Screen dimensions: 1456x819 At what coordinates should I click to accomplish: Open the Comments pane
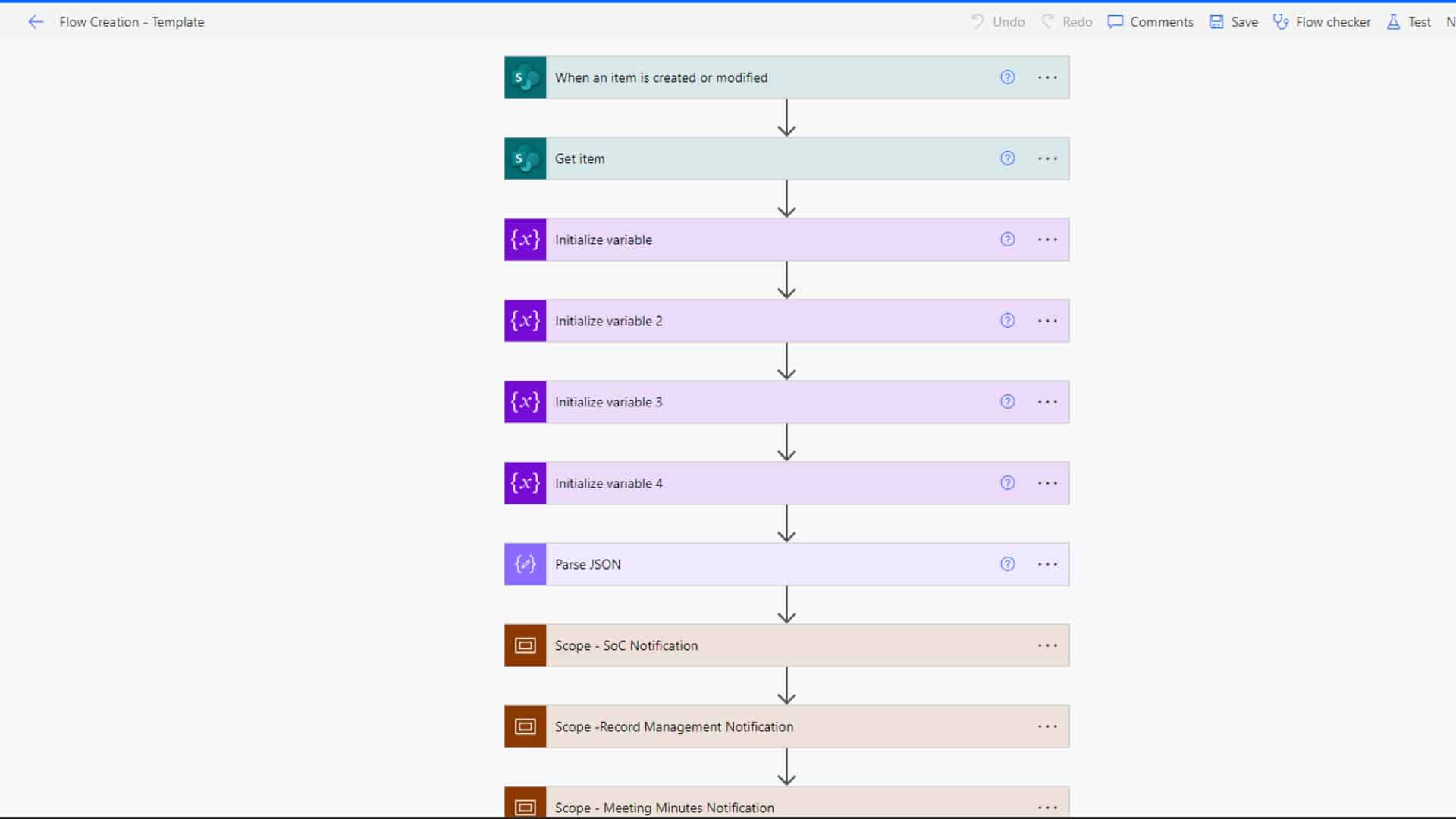(1150, 22)
